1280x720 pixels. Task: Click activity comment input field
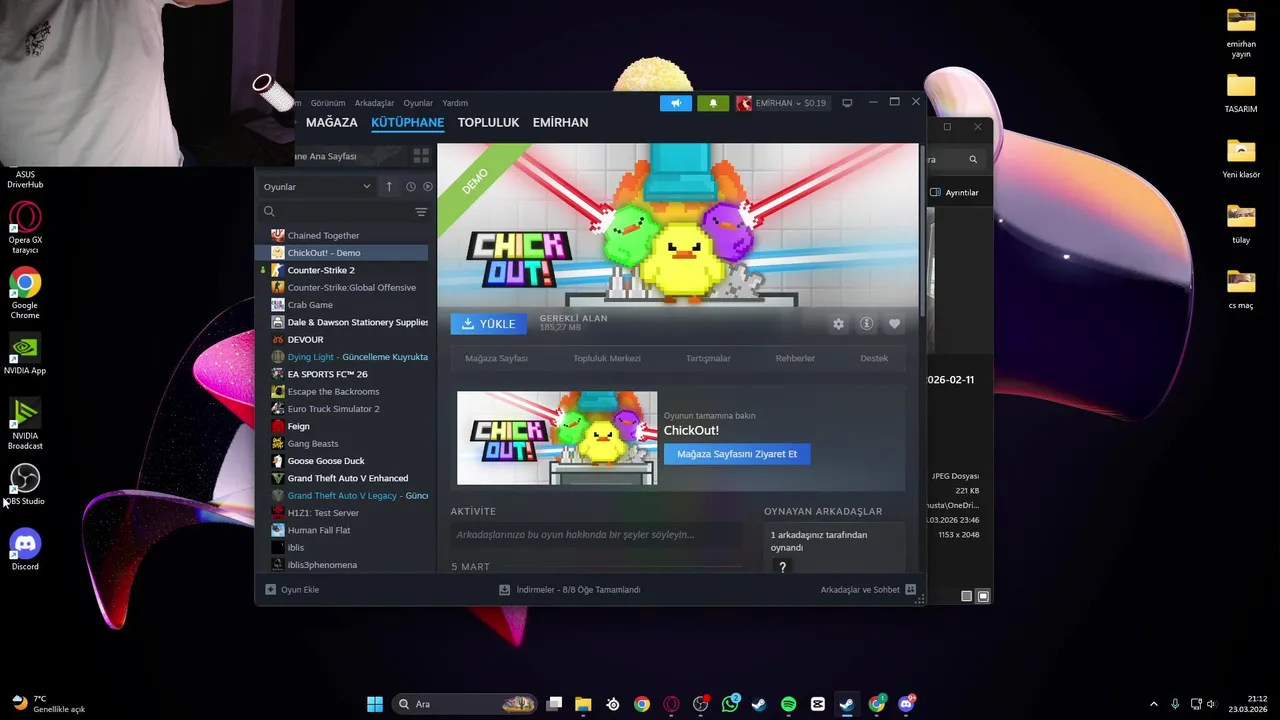pos(596,535)
